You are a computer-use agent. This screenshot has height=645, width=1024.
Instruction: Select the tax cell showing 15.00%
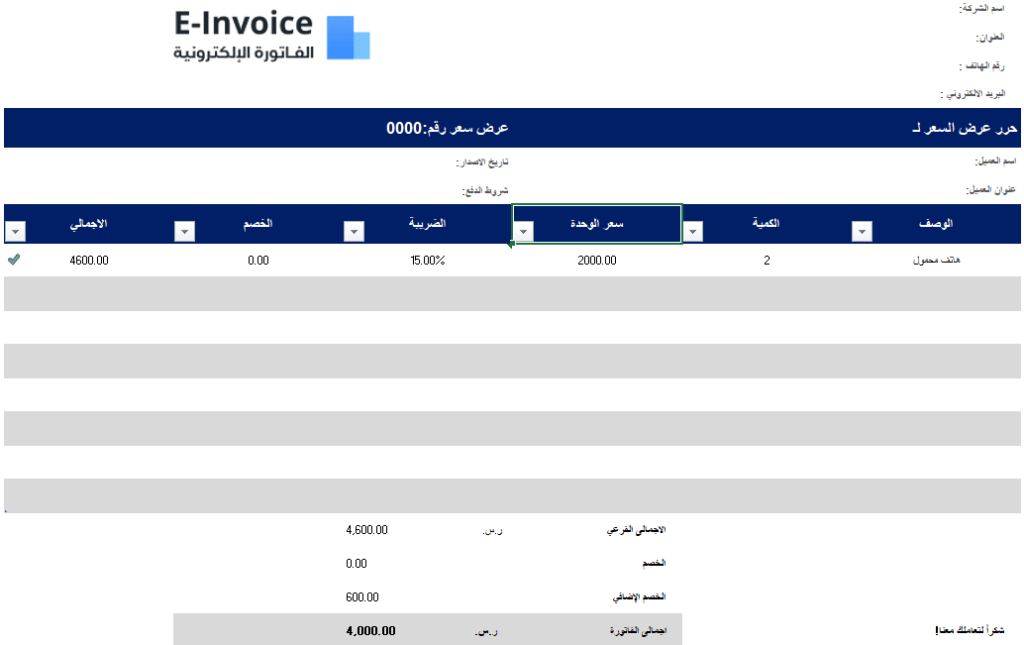point(427,260)
